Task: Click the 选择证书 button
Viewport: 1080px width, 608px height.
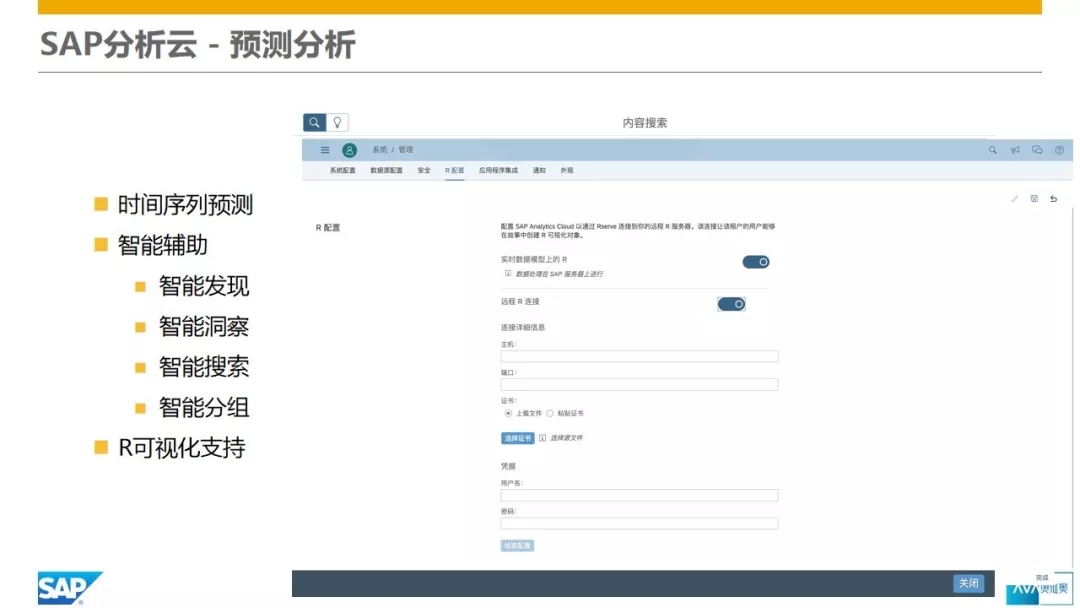Action: click(517, 438)
